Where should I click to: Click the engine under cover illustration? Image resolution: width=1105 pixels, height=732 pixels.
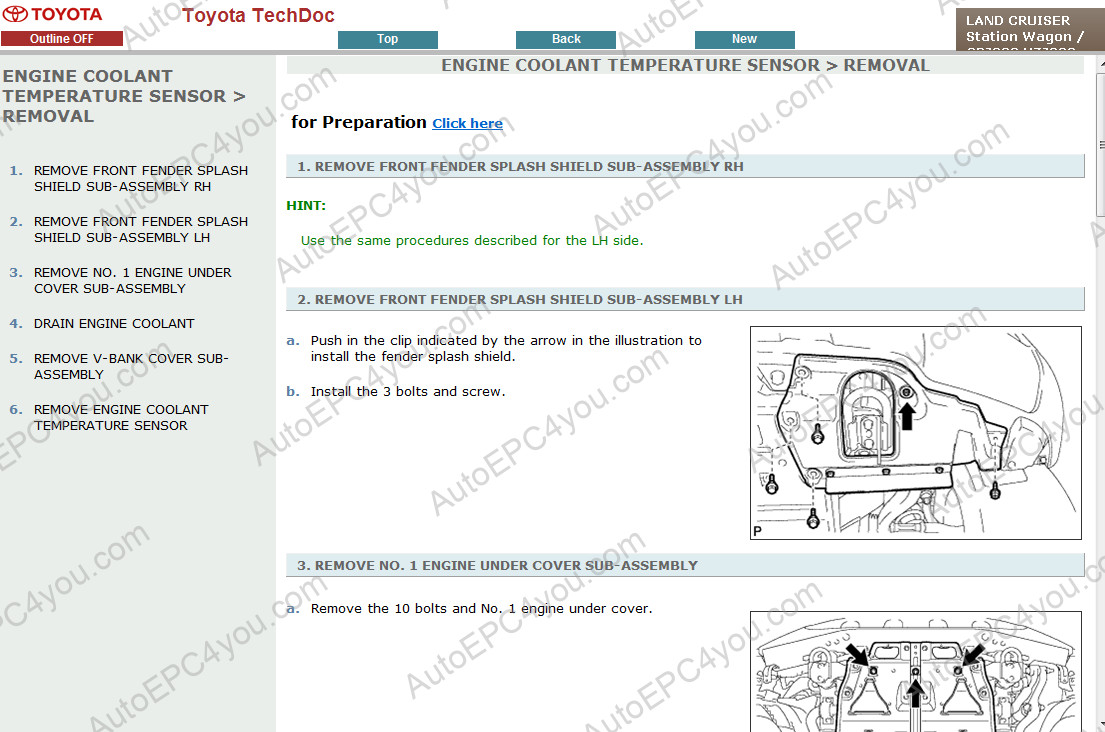click(915, 671)
